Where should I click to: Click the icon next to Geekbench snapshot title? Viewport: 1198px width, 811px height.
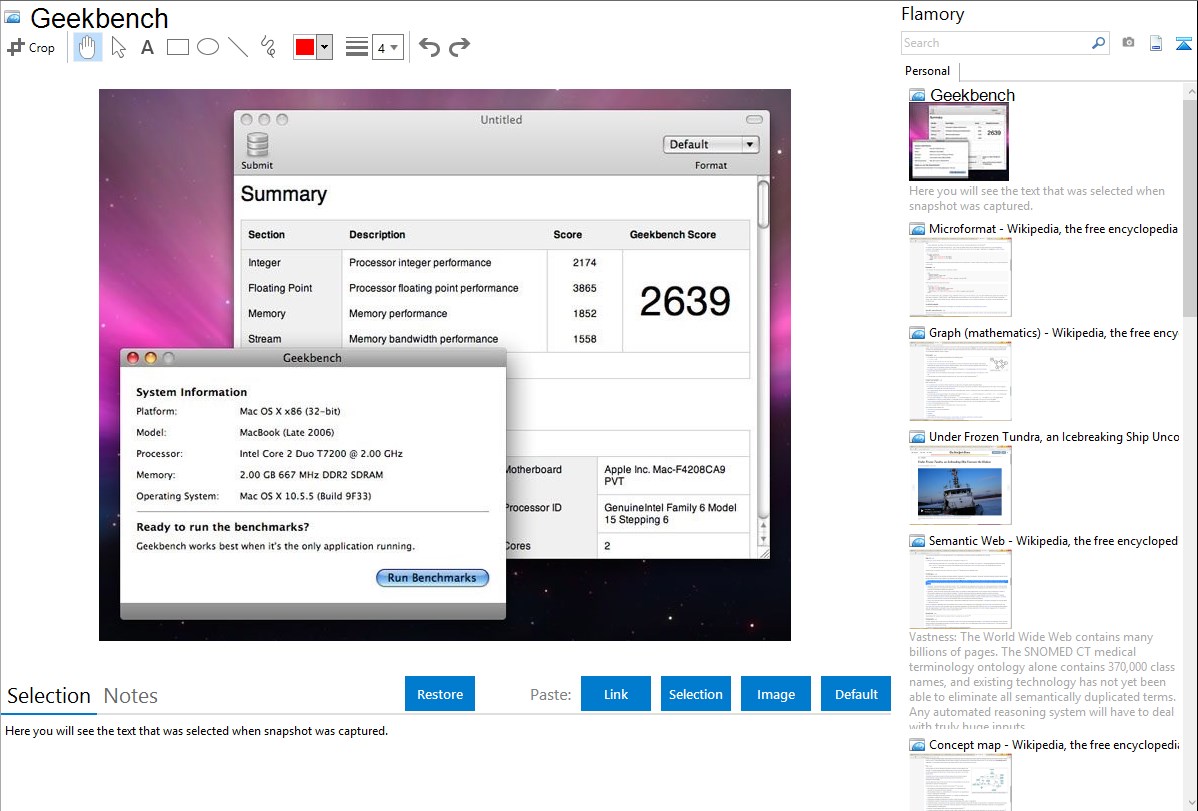(x=917, y=96)
